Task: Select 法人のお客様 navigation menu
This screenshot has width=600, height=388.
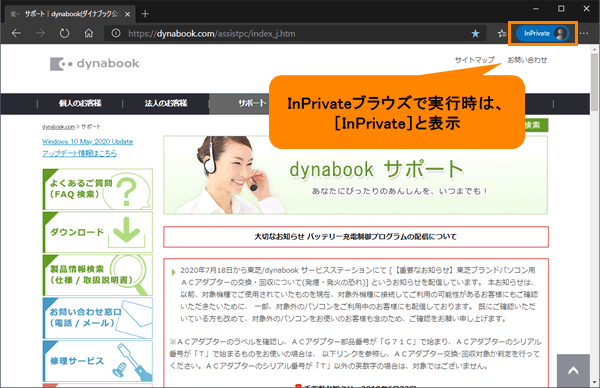Action: click(x=166, y=103)
